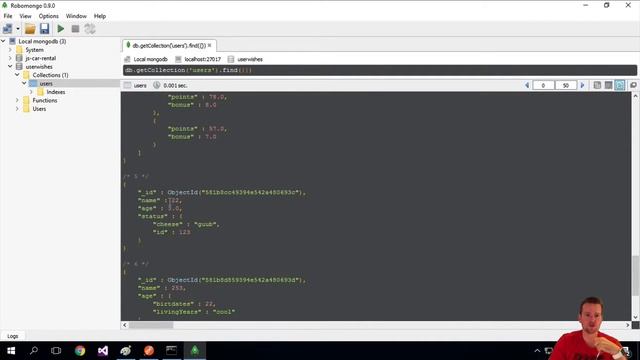The width and height of the screenshot is (640, 360).
Task: Open the Windows Start menu
Action: [11, 351]
